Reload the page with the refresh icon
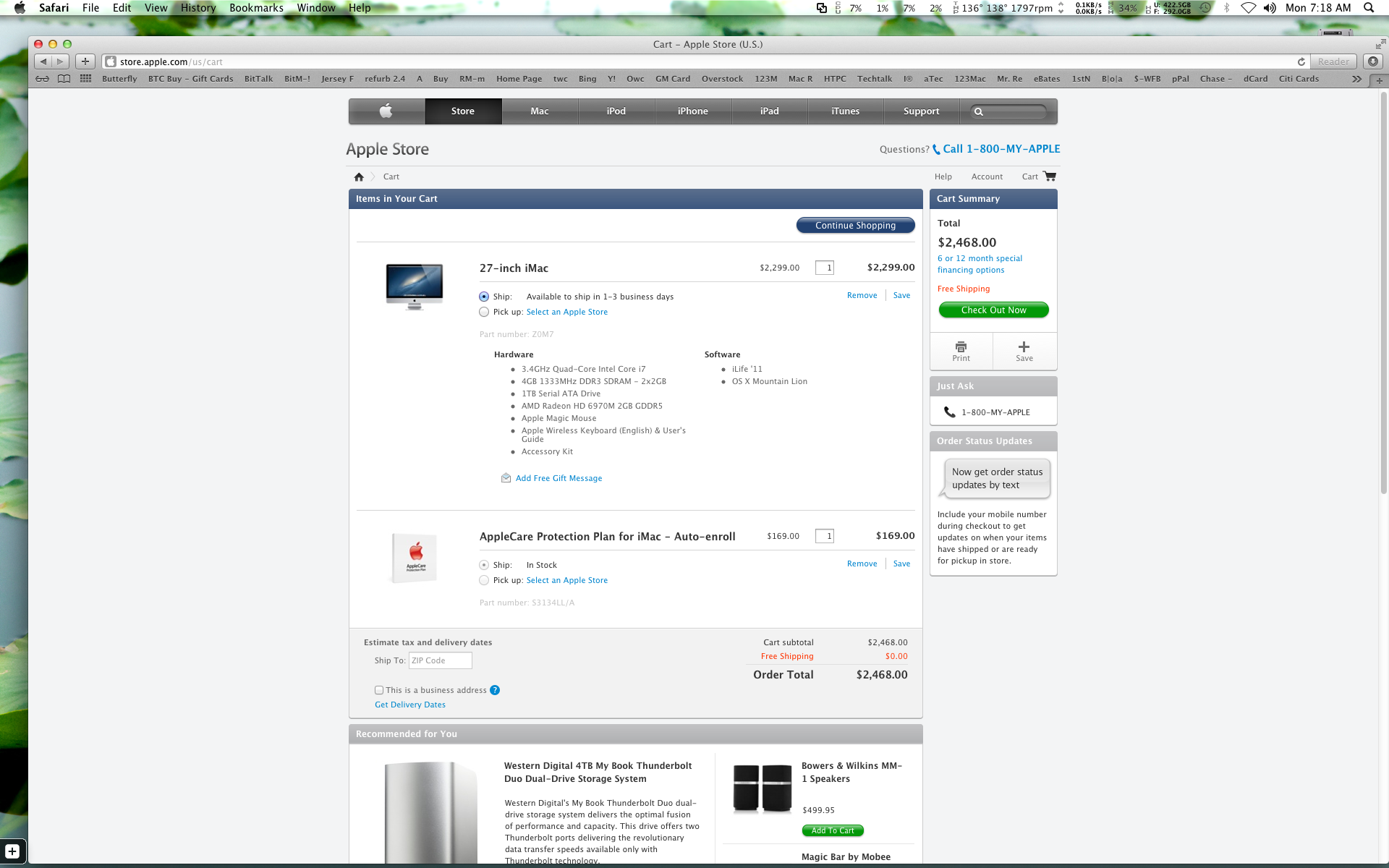 [x=1301, y=61]
